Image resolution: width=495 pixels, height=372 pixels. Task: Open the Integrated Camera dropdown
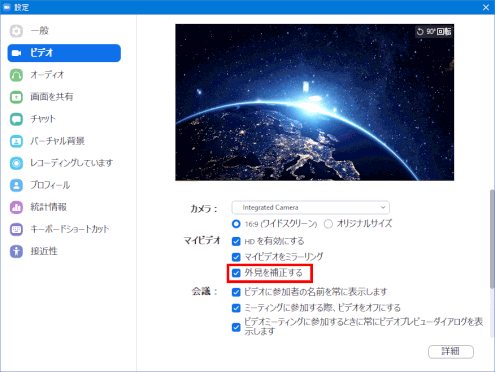pos(310,207)
